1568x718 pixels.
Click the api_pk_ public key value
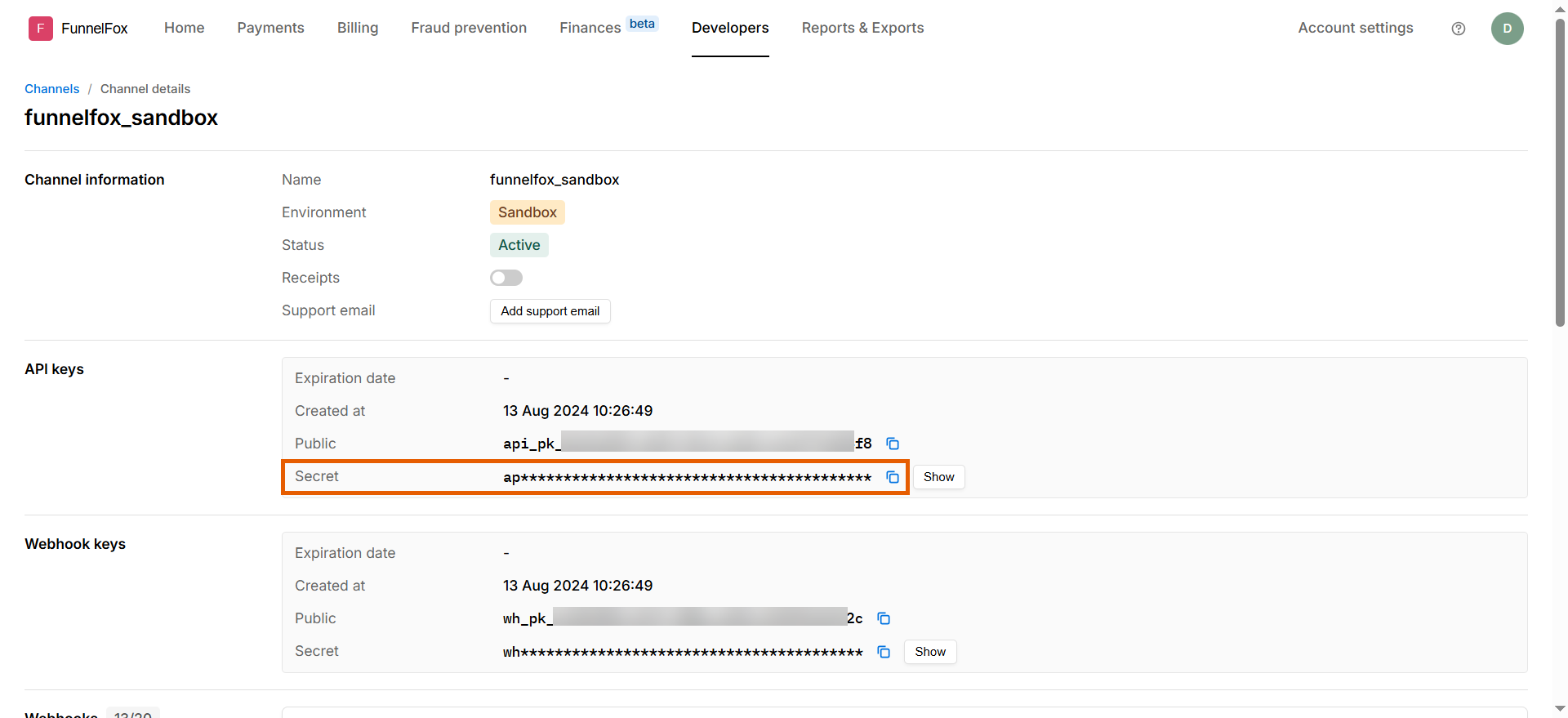coord(688,444)
